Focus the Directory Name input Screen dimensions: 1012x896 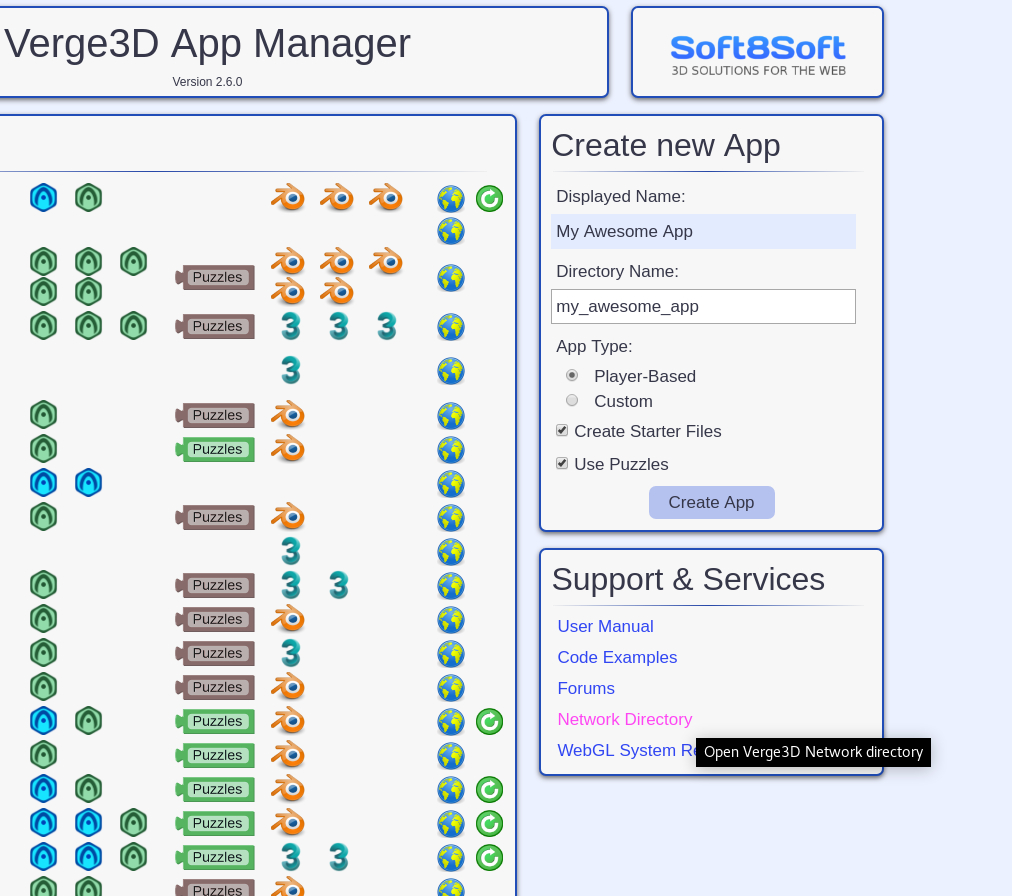[703, 307]
